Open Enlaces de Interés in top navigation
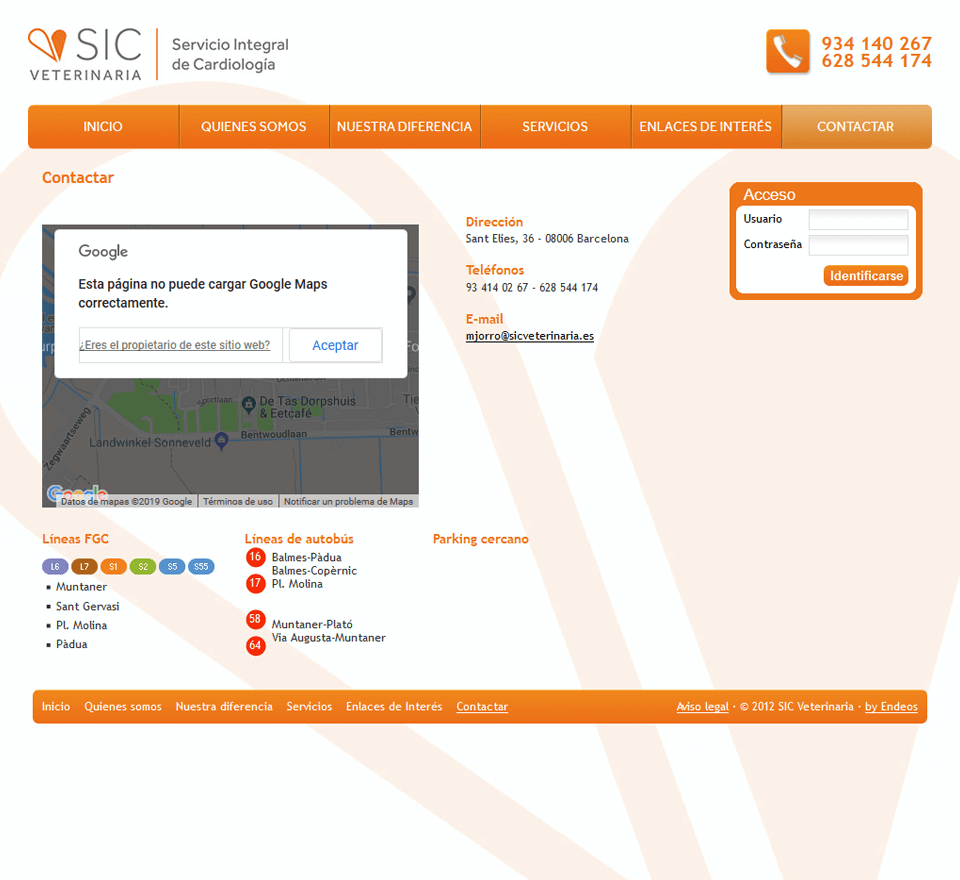960x880 pixels. click(705, 127)
